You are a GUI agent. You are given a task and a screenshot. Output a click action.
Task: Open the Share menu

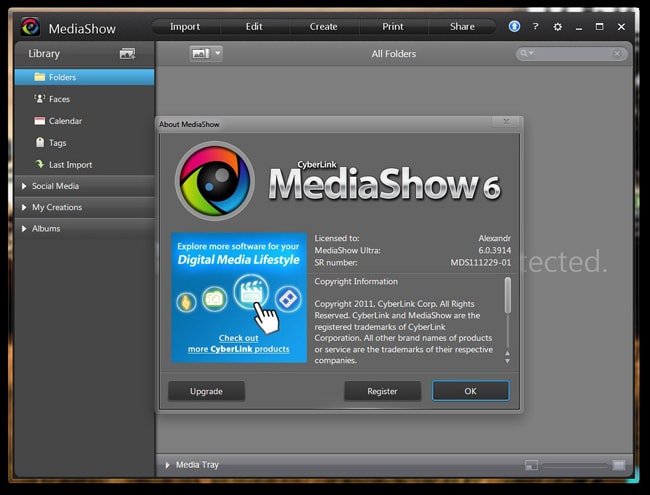pyautogui.click(x=462, y=27)
